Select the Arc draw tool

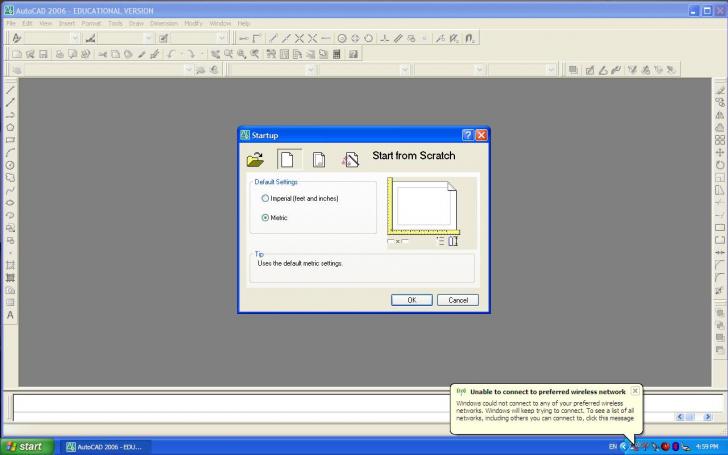click(x=10, y=153)
